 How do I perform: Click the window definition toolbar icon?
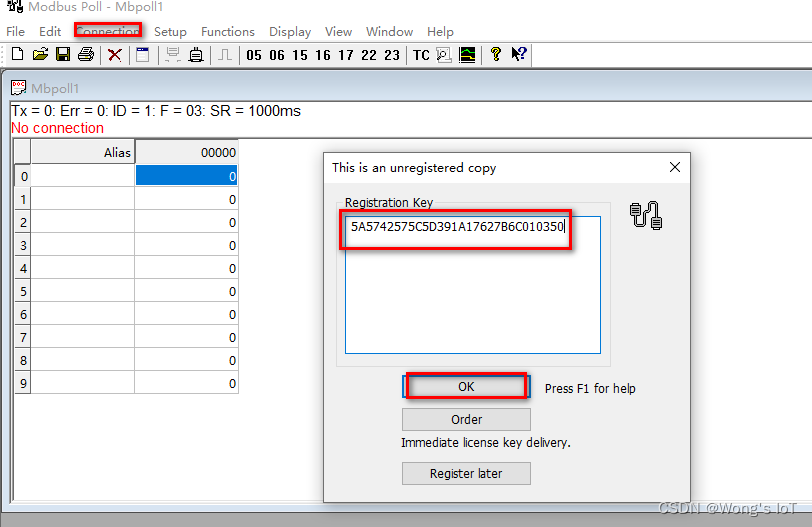pyautogui.click(x=142, y=54)
